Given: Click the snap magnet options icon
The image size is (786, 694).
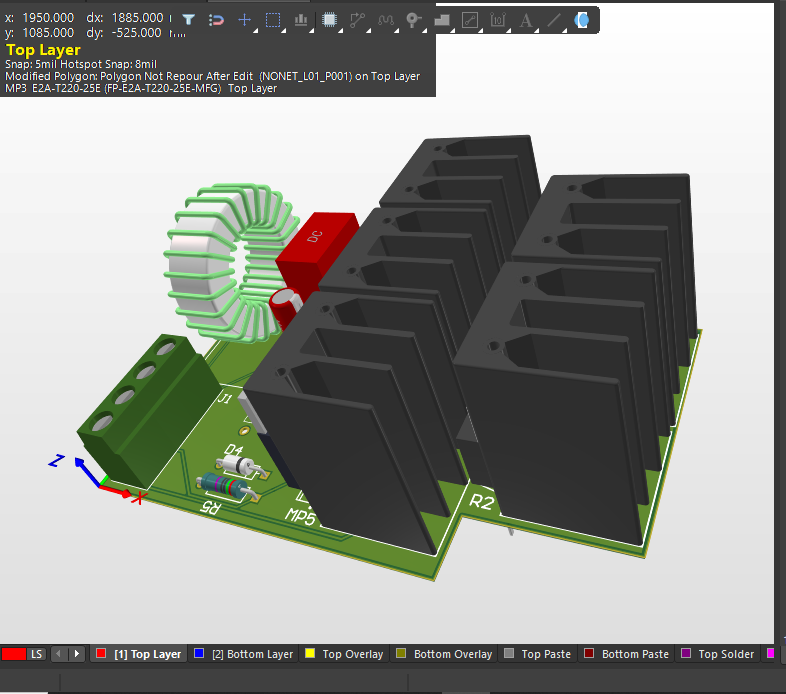Looking at the screenshot, I should 216,20.
